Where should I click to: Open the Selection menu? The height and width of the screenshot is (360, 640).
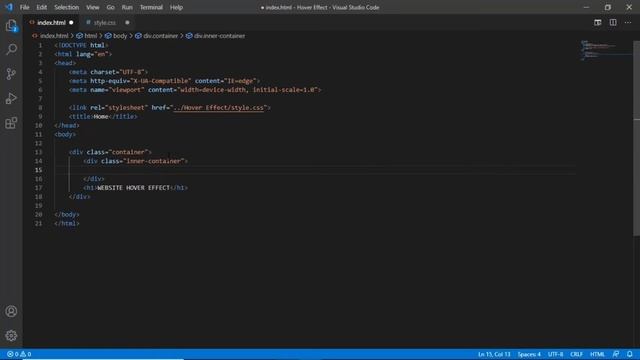[x=67, y=7]
